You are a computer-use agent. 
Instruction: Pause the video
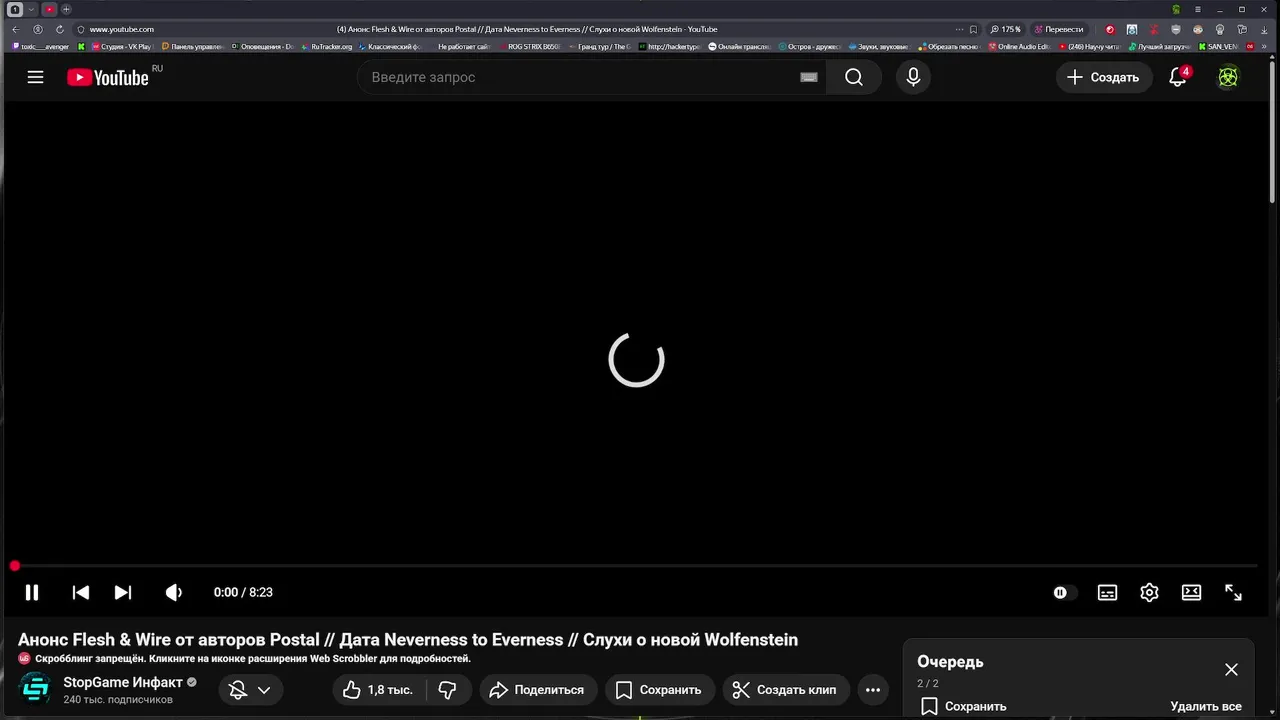click(32, 592)
